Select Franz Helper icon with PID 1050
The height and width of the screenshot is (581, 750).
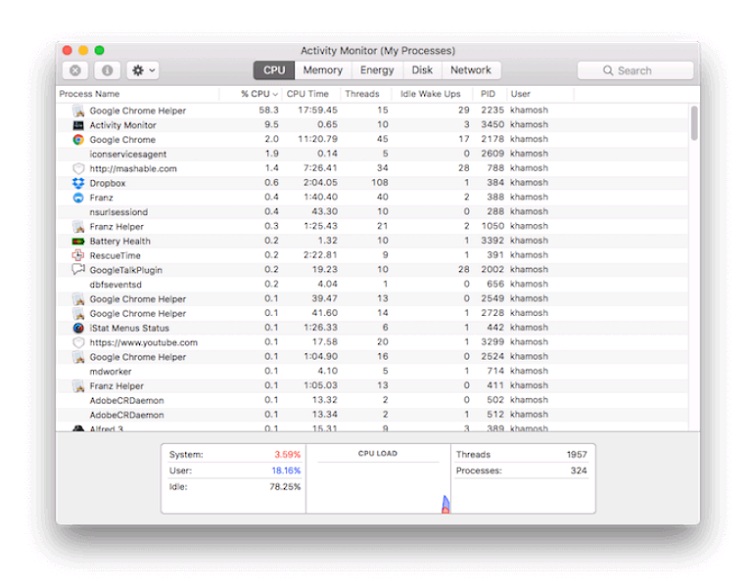click(78, 227)
